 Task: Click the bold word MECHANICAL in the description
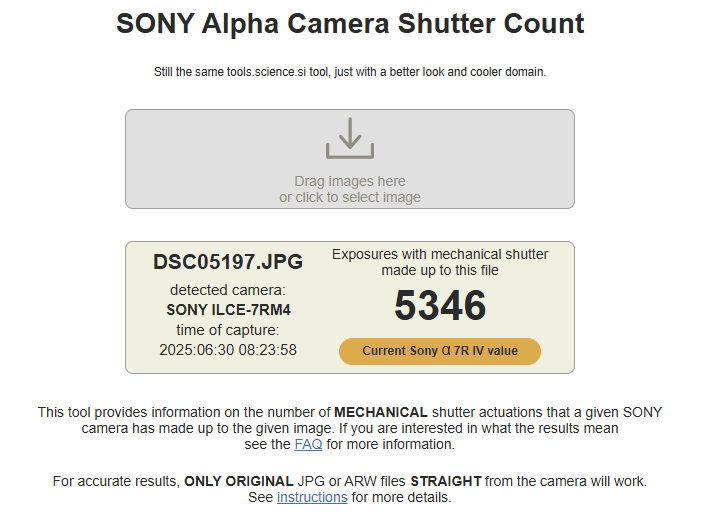coord(381,412)
